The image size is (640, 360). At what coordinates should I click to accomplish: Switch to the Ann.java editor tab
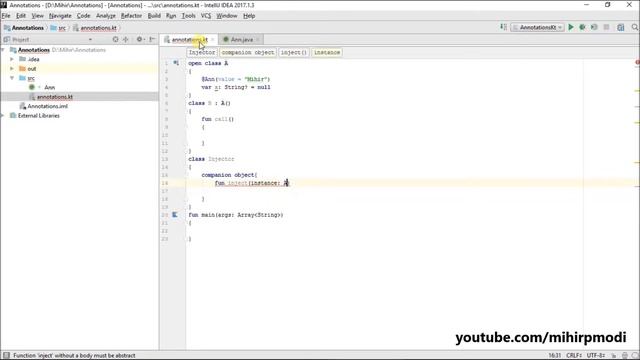click(x=241, y=40)
